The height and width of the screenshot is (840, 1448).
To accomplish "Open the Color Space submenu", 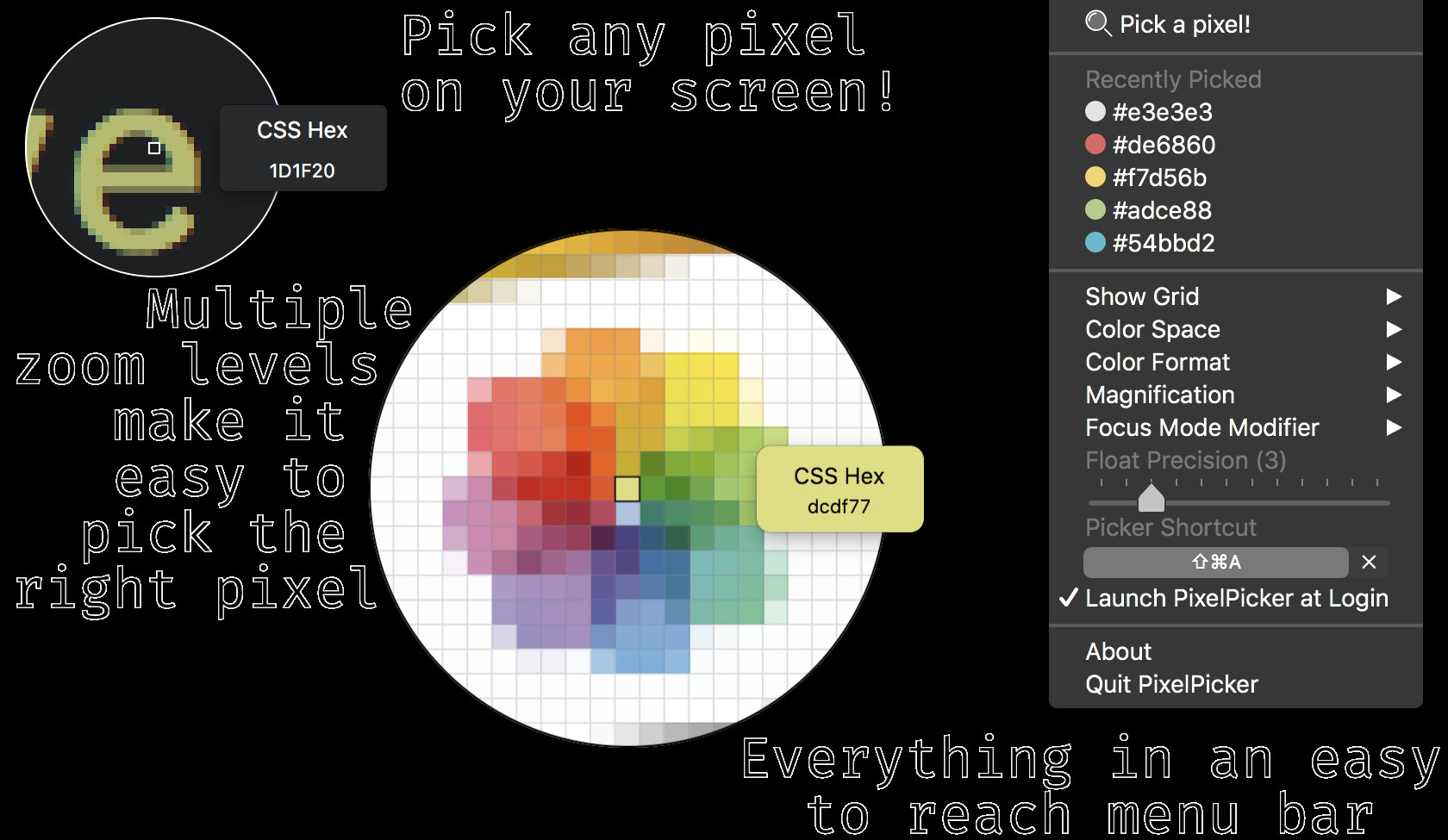I will [x=1152, y=329].
